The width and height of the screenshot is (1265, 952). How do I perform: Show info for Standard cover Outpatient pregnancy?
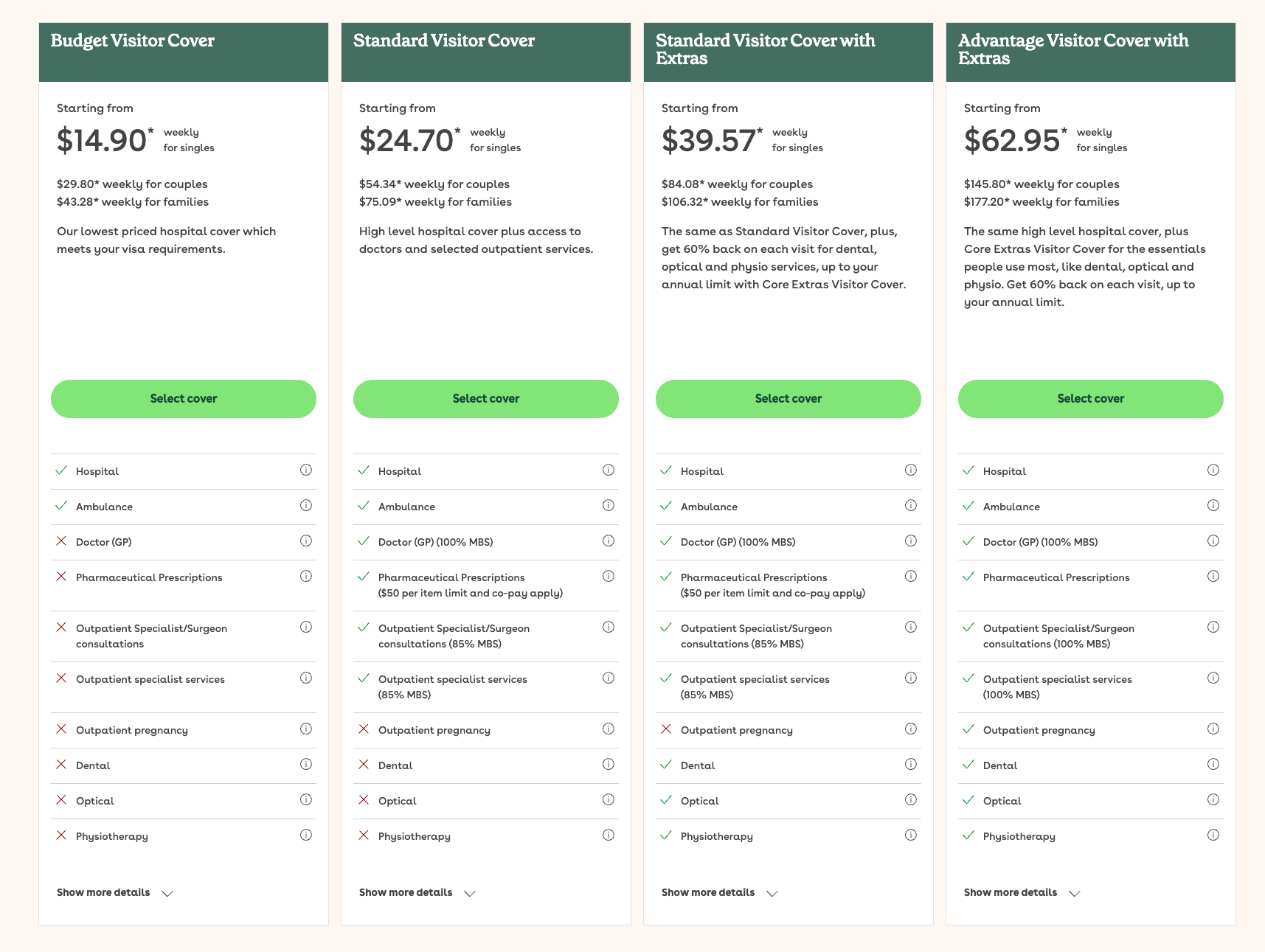coord(609,729)
